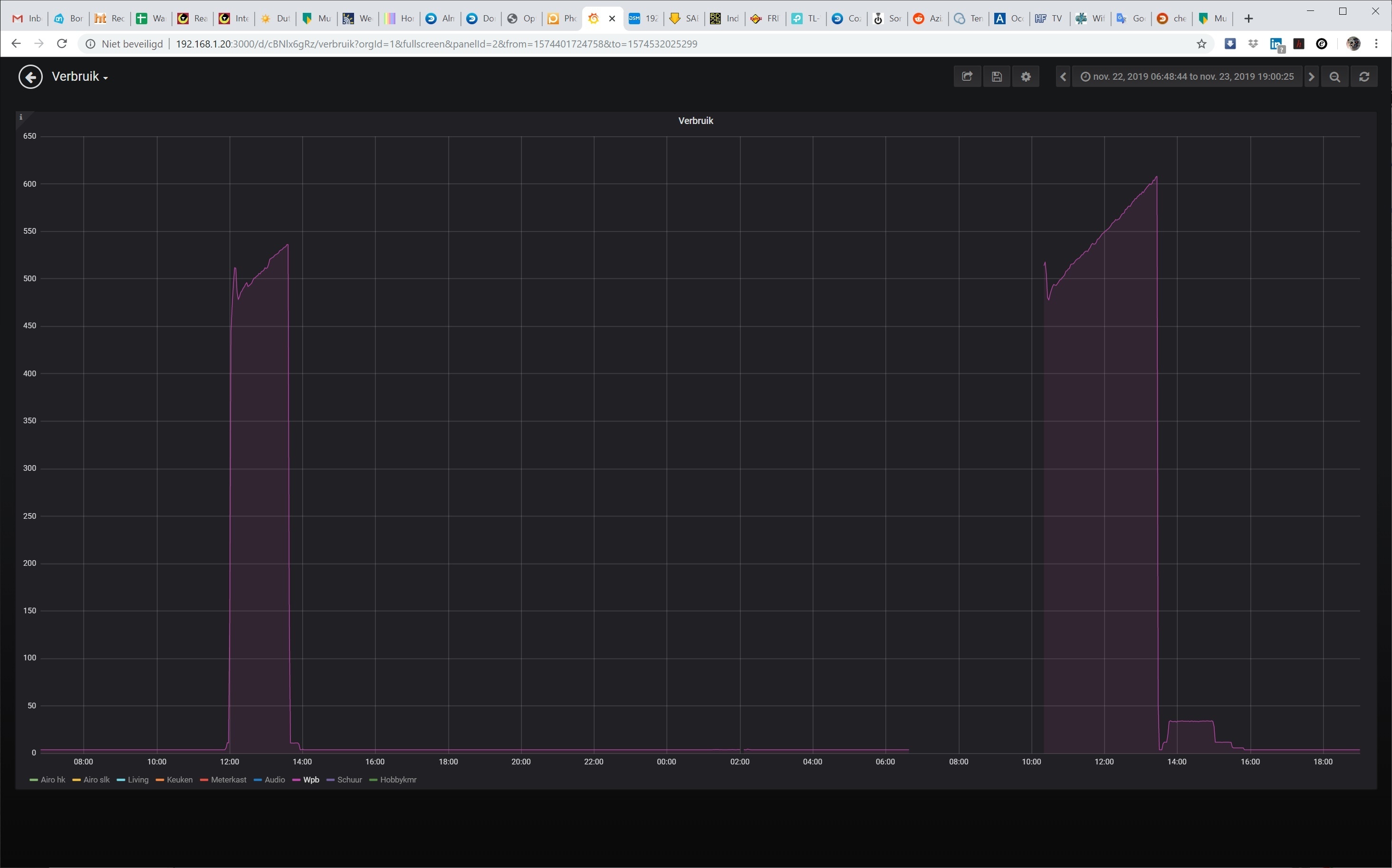The width and height of the screenshot is (1392, 868).
Task: Shift time range backward arrow
Action: 1063,77
